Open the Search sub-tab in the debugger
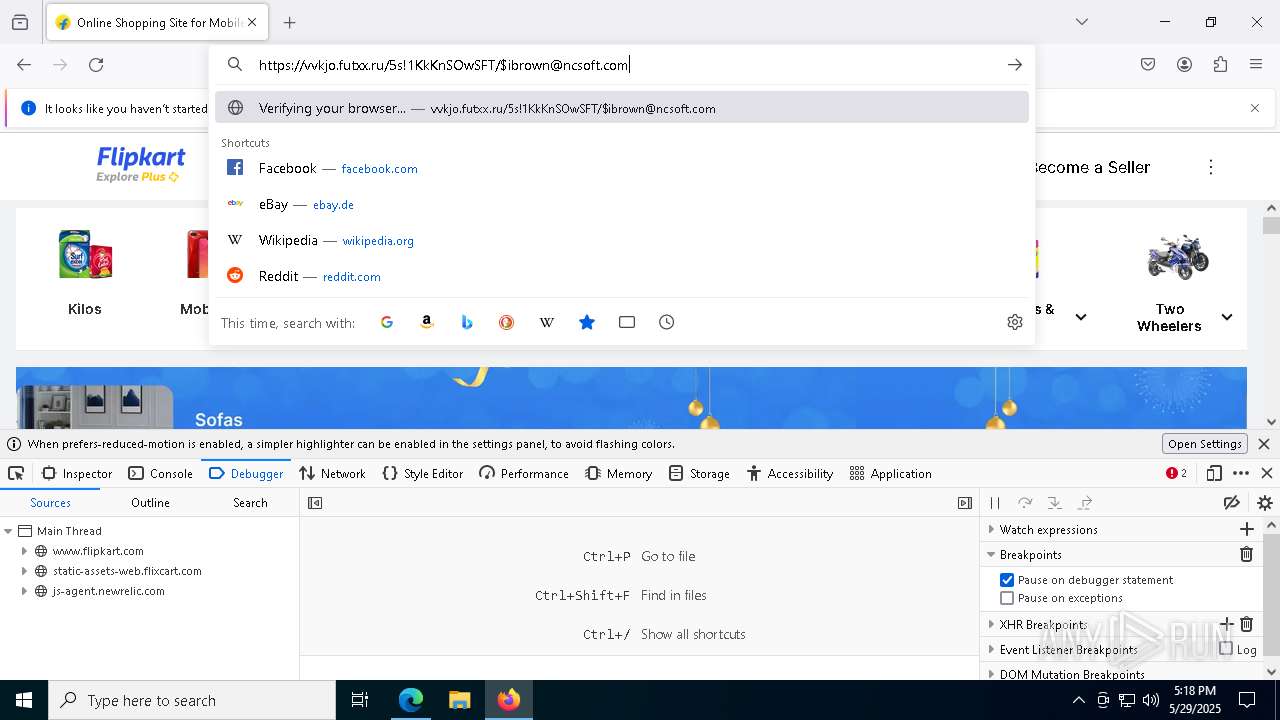Screen dimensions: 1280x720 (x=250, y=503)
